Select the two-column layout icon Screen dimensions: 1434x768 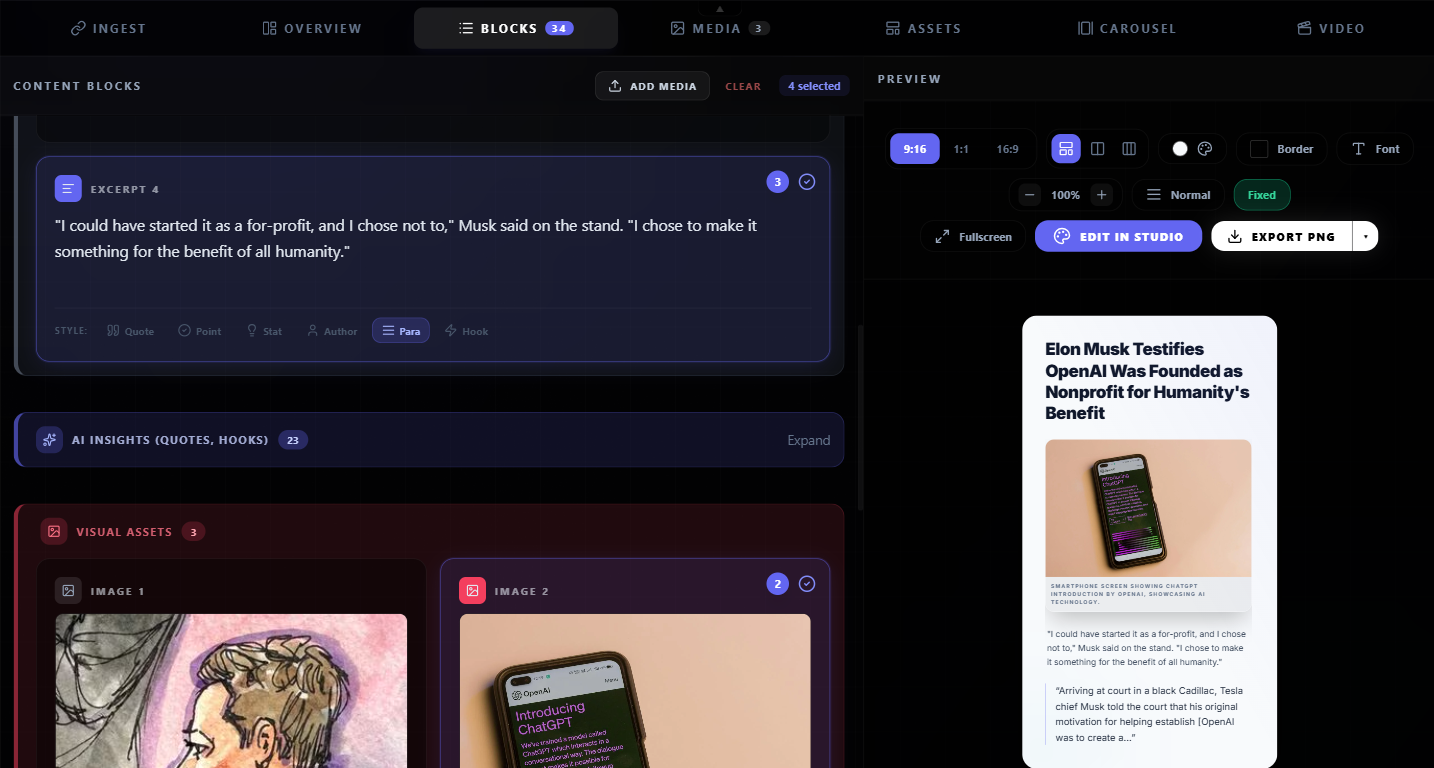(x=1098, y=149)
